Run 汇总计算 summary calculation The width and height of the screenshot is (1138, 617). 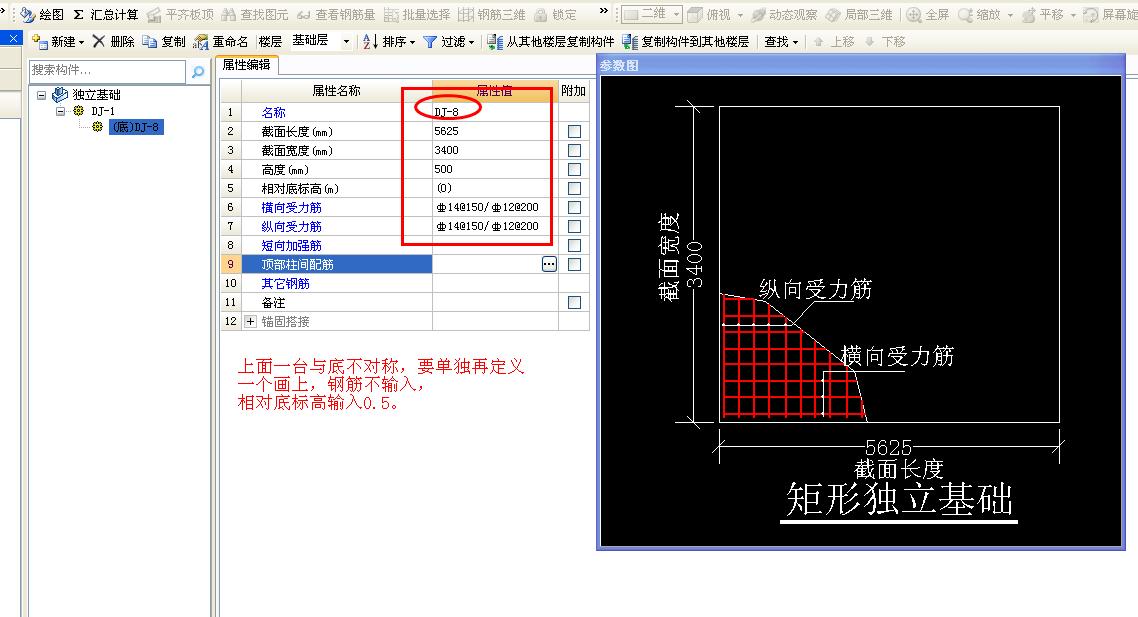click(x=105, y=15)
